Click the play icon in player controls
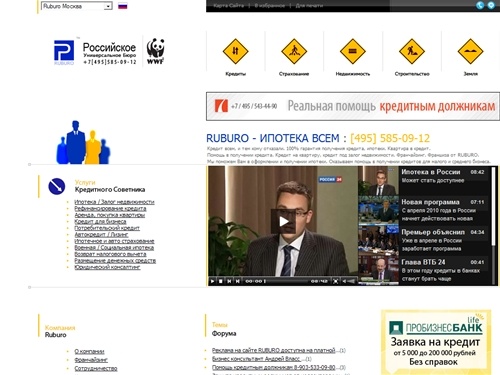The image size is (500, 375). click(x=212, y=281)
